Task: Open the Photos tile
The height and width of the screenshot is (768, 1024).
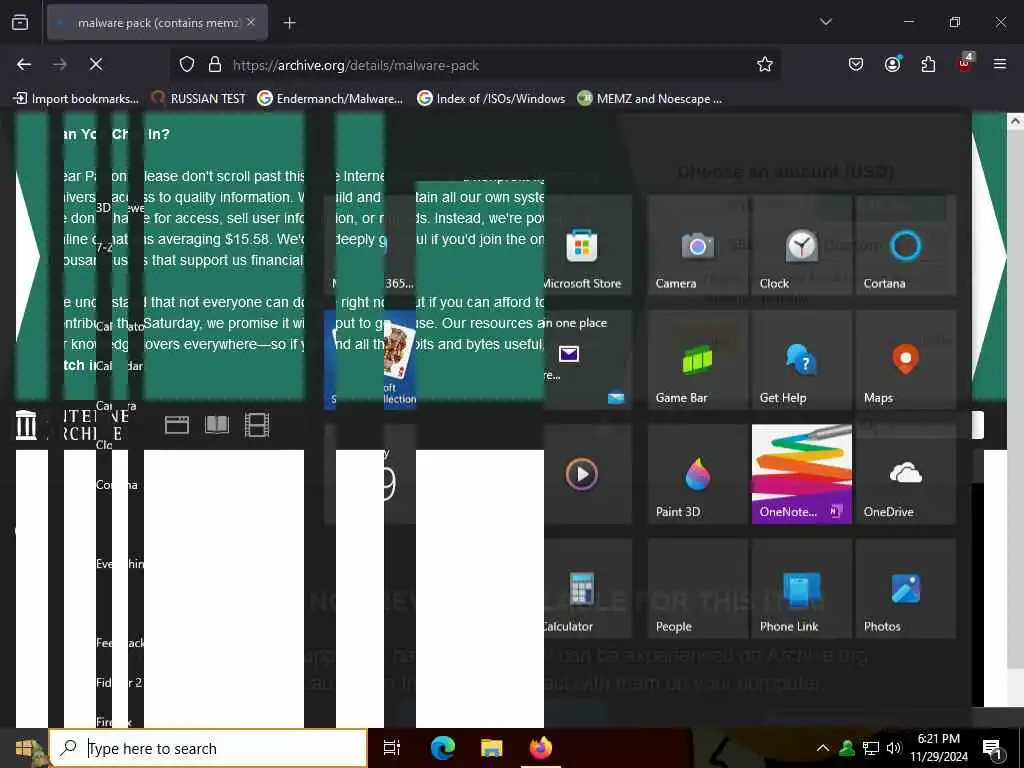Action: coord(906,588)
